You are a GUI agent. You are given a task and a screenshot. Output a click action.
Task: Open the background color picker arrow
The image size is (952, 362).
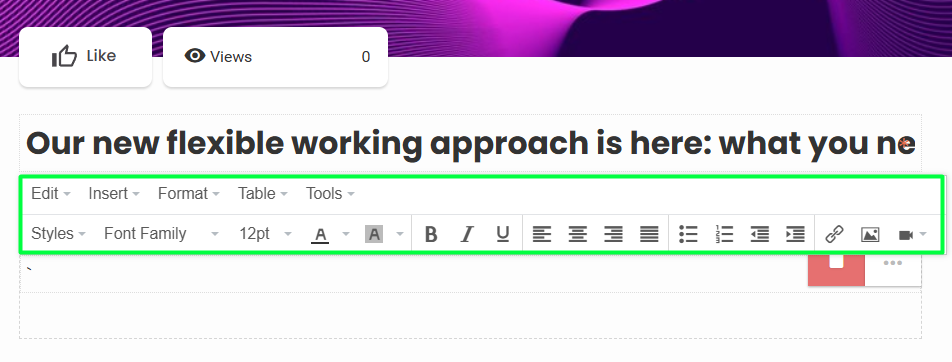pyautogui.click(x=400, y=234)
